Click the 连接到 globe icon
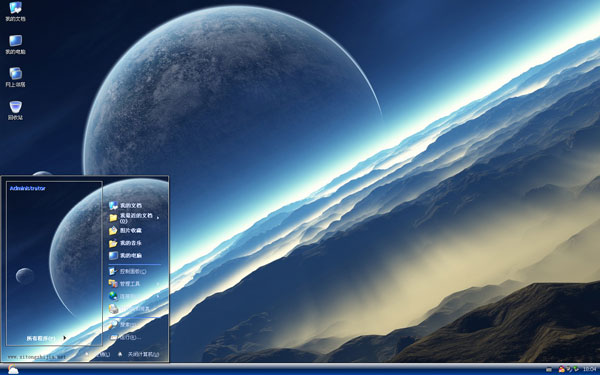Image resolution: width=600 pixels, height=375 pixels. (113, 296)
